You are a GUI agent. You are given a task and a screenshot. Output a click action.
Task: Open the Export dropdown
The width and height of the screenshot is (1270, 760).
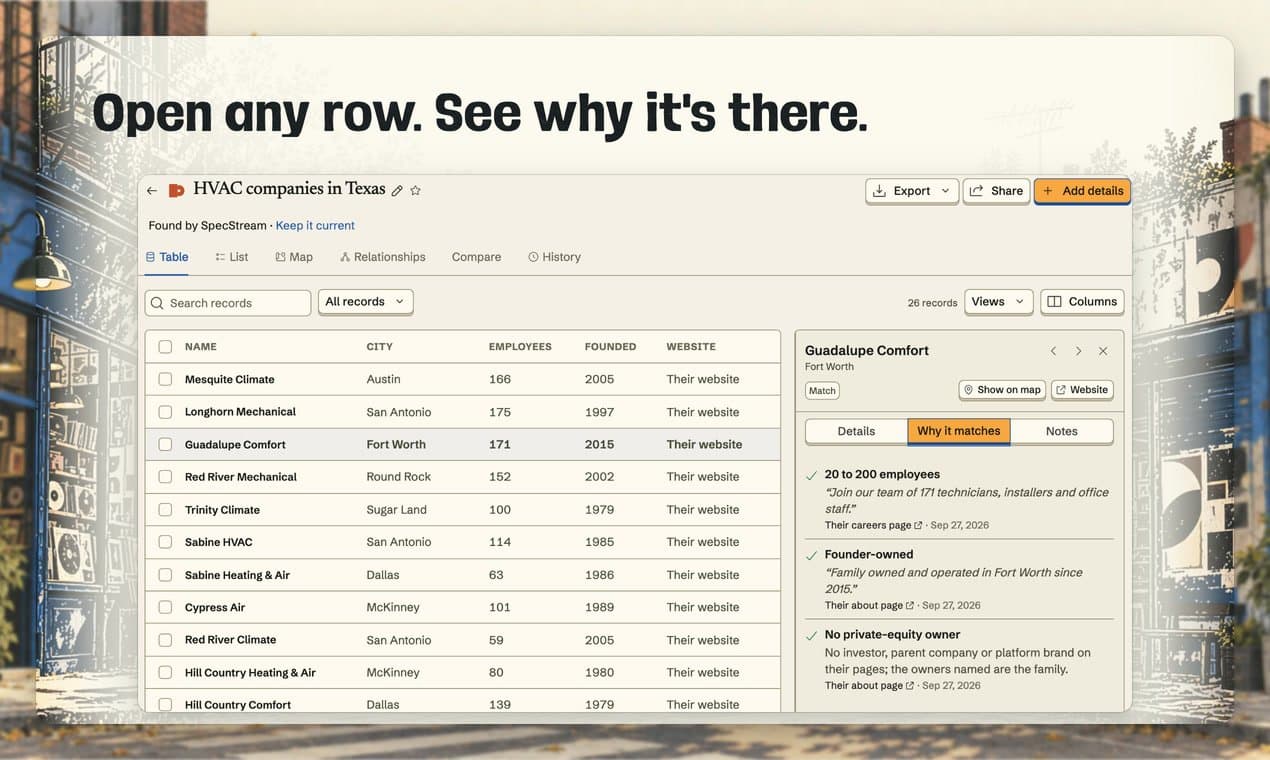click(912, 191)
